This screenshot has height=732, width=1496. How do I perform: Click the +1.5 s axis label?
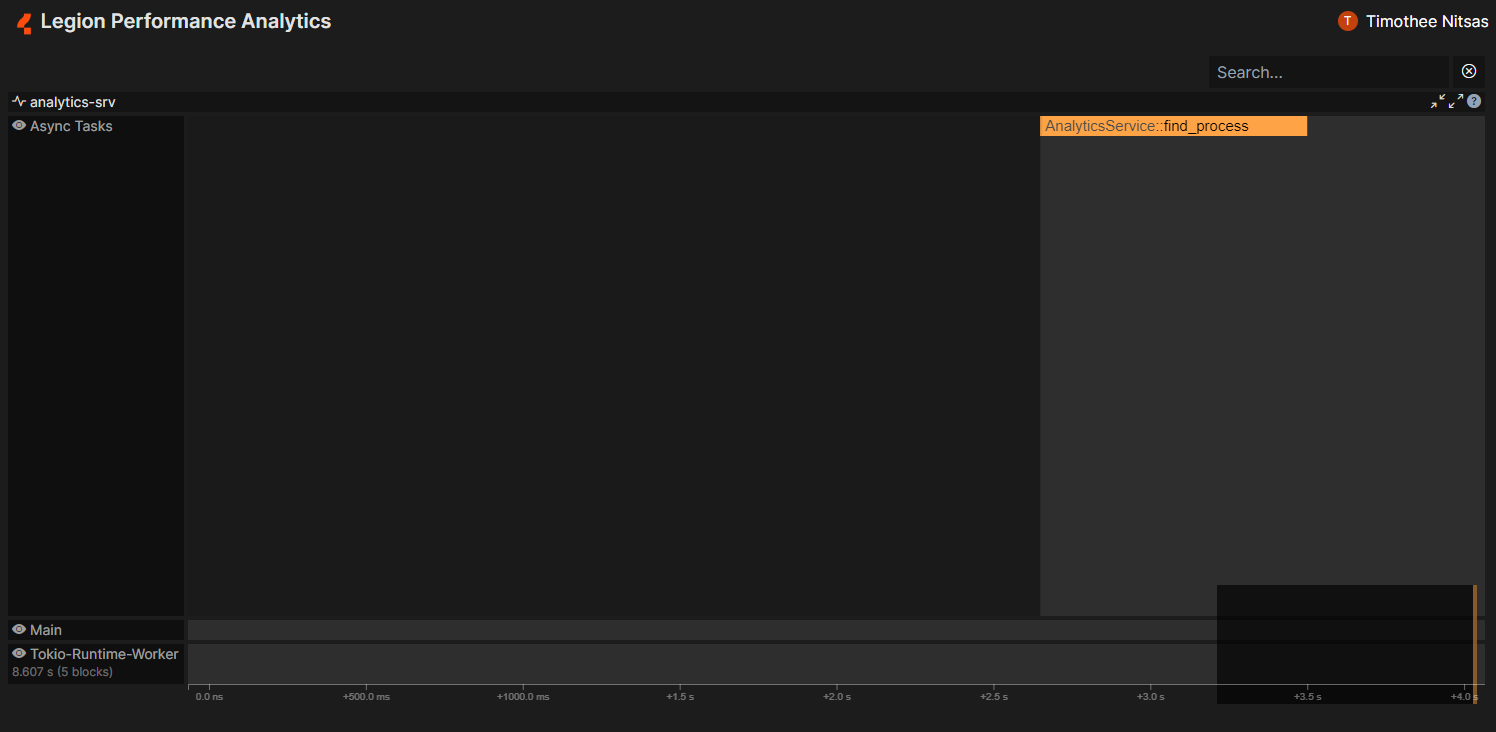[x=680, y=697]
